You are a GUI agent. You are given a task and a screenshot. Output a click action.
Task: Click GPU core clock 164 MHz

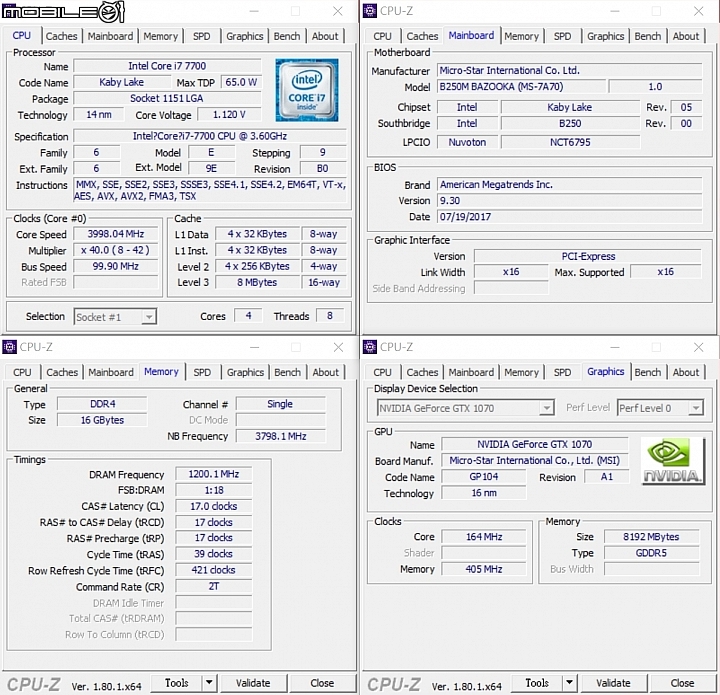(x=484, y=537)
